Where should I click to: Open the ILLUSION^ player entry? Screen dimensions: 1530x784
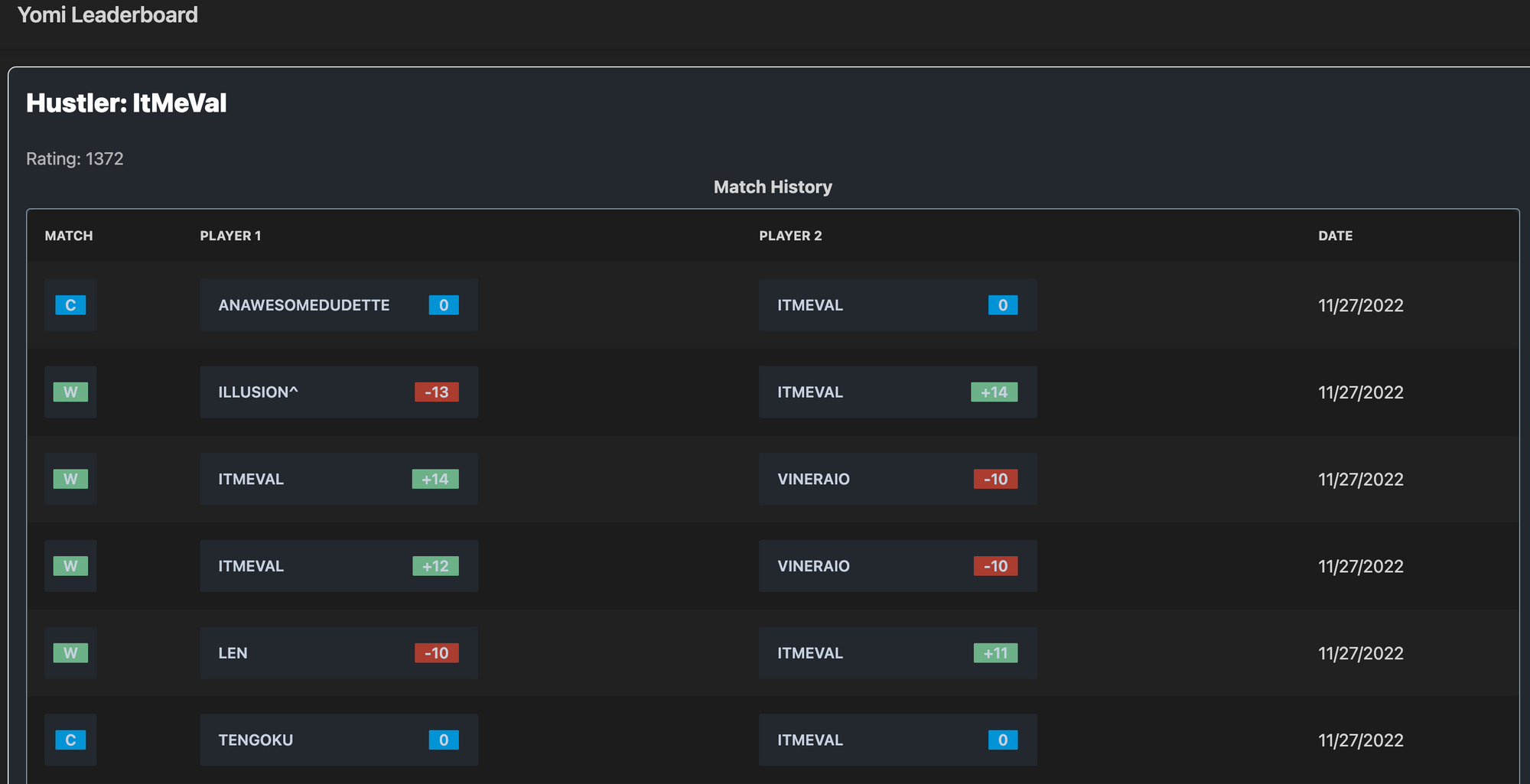(258, 392)
